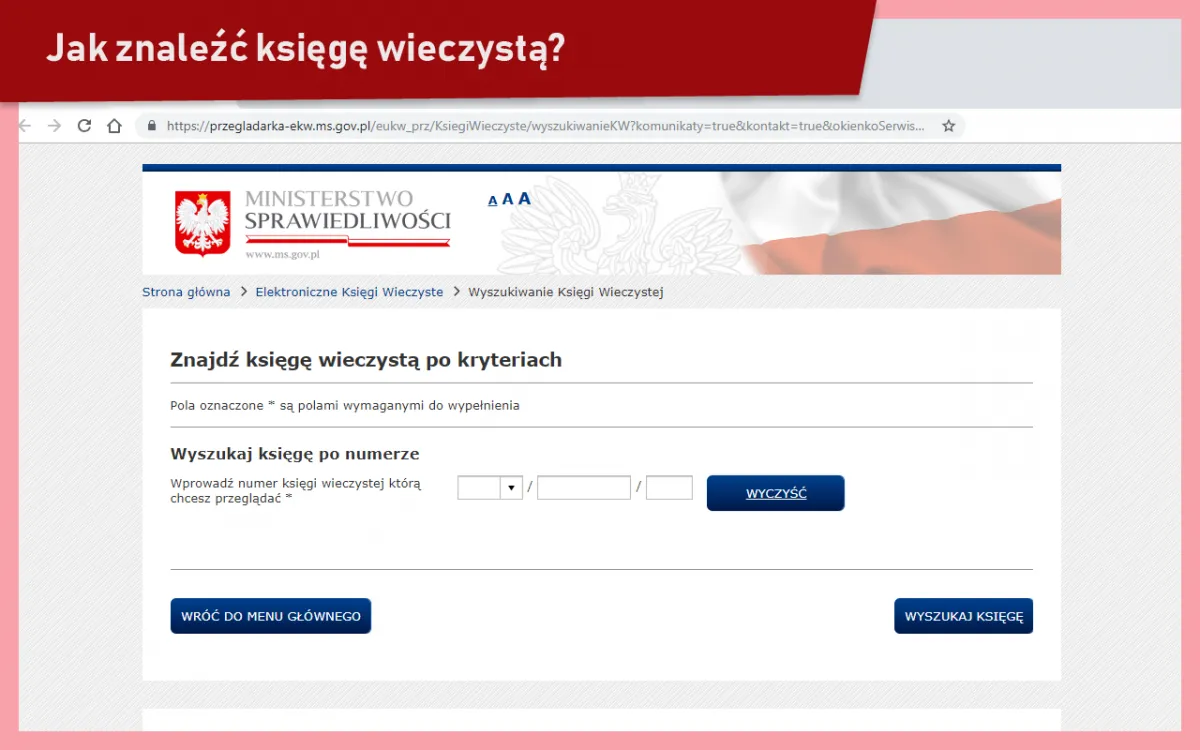Click the WYSZUKAJ KSIĘGĘ button
The width and height of the screenshot is (1200, 750).
963,616
